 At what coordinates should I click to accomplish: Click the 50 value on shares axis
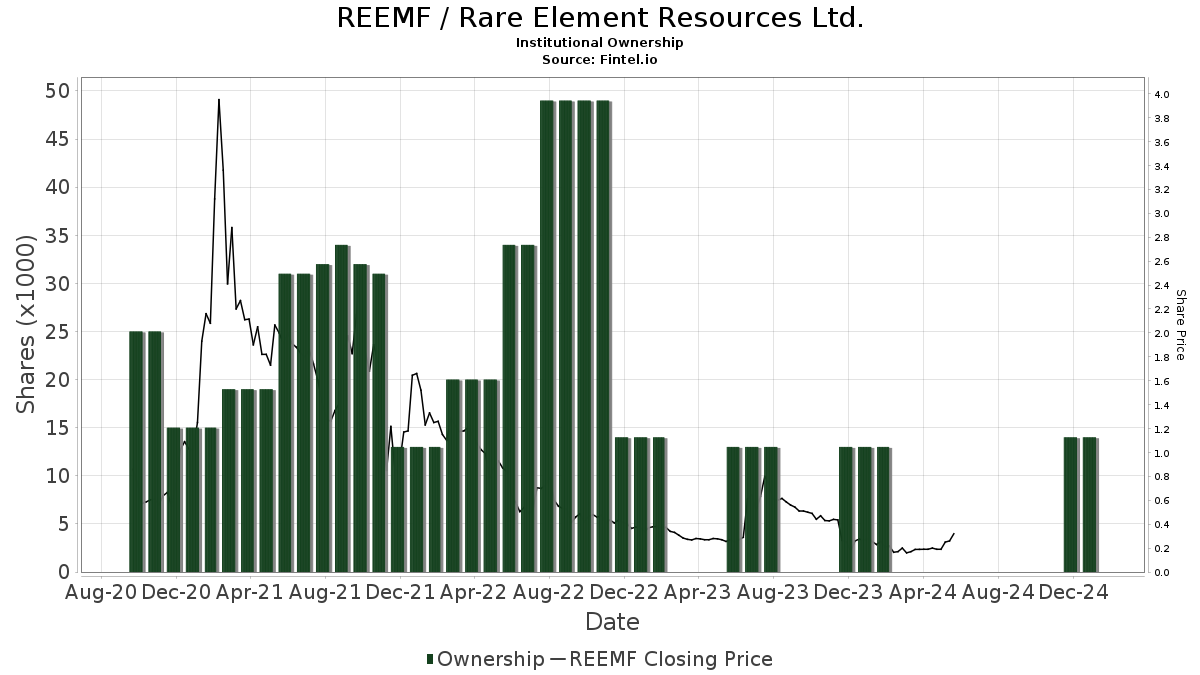click(58, 91)
